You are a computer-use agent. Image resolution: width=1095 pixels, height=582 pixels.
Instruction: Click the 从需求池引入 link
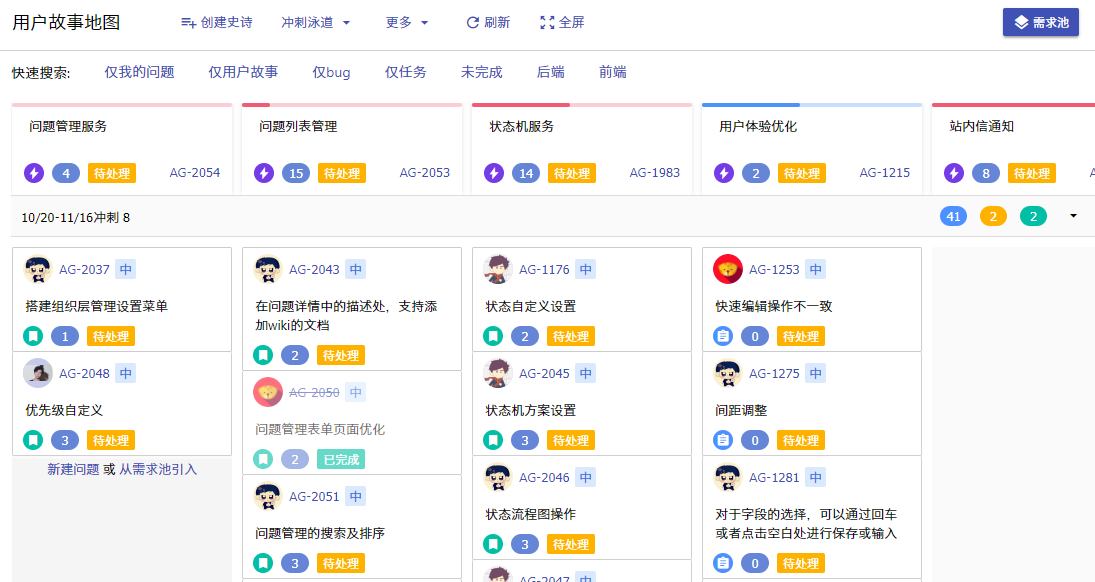click(x=158, y=469)
